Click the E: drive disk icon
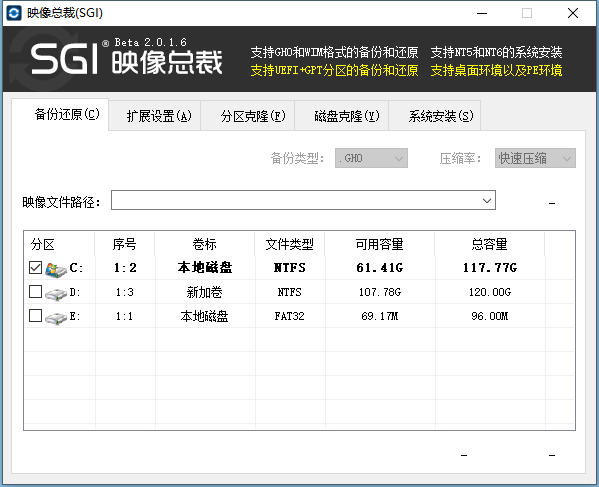This screenshot has height=487, width=599. 56,317
